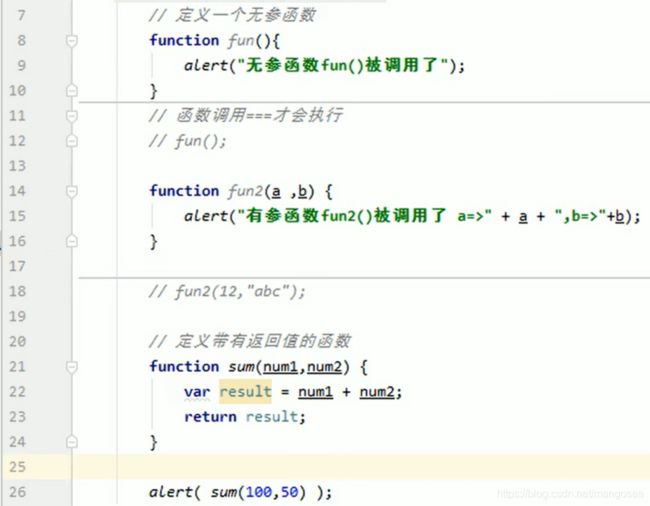Collapse fun2 function fold at line 14
Screen dimensions: 650x506
point(72,191)
